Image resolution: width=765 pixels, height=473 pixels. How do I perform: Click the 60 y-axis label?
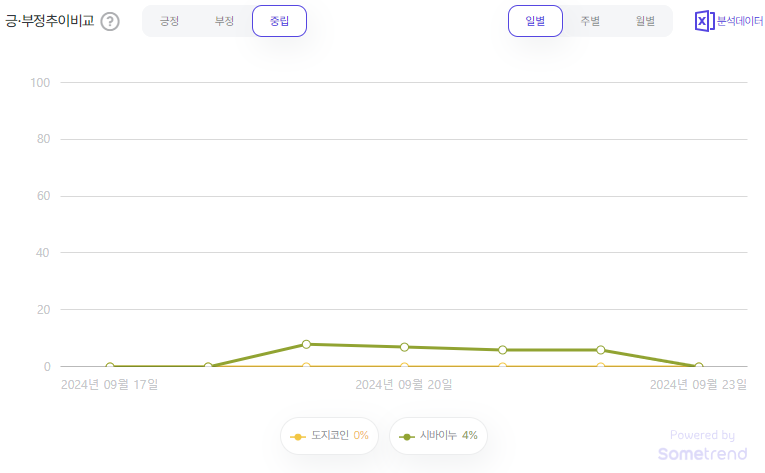tap(43, 196)
